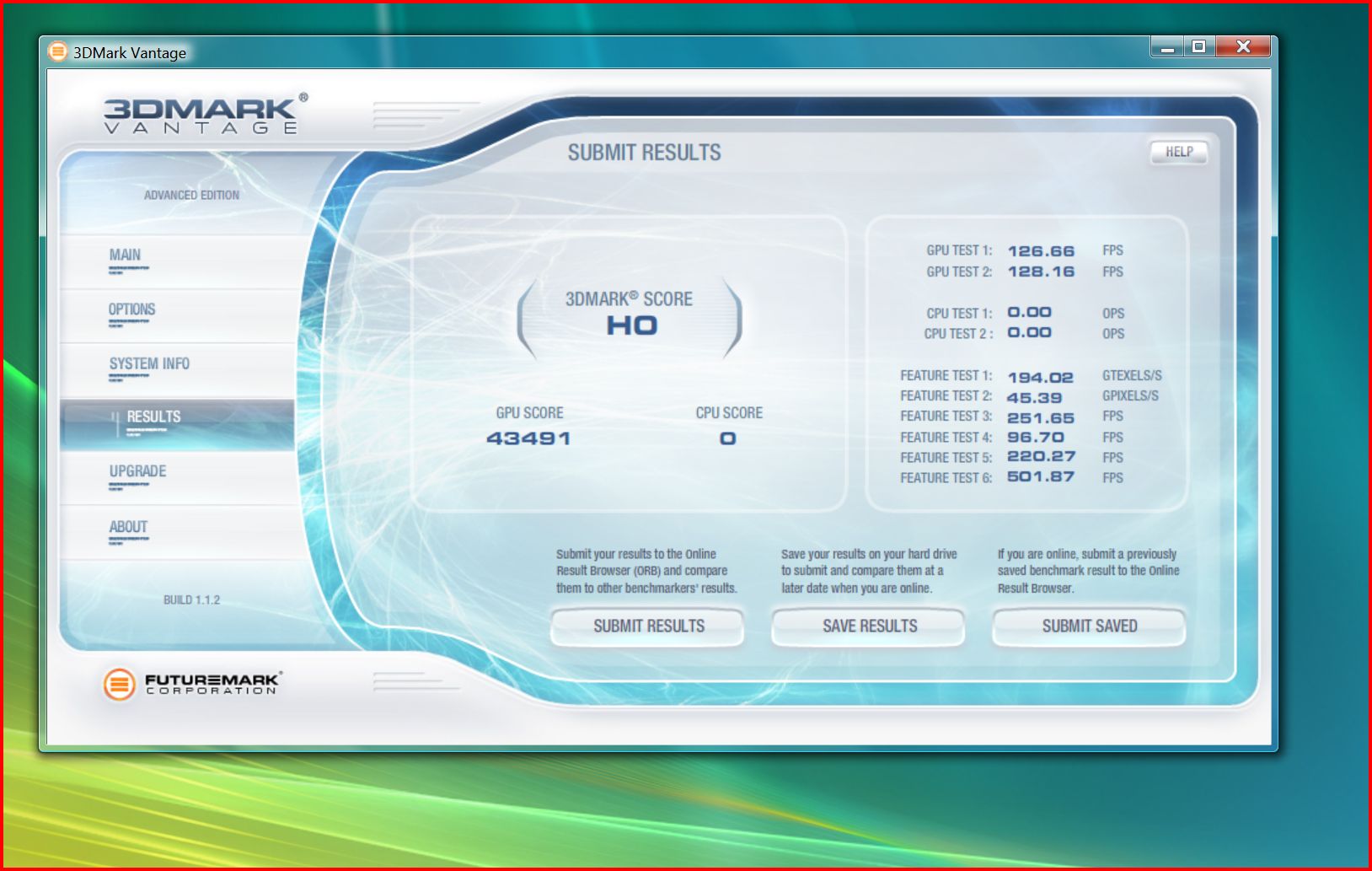Switch to the Options section
The width and height of the screenshot is (1372, 871).
pyautogui.click(x=178, y=316)
